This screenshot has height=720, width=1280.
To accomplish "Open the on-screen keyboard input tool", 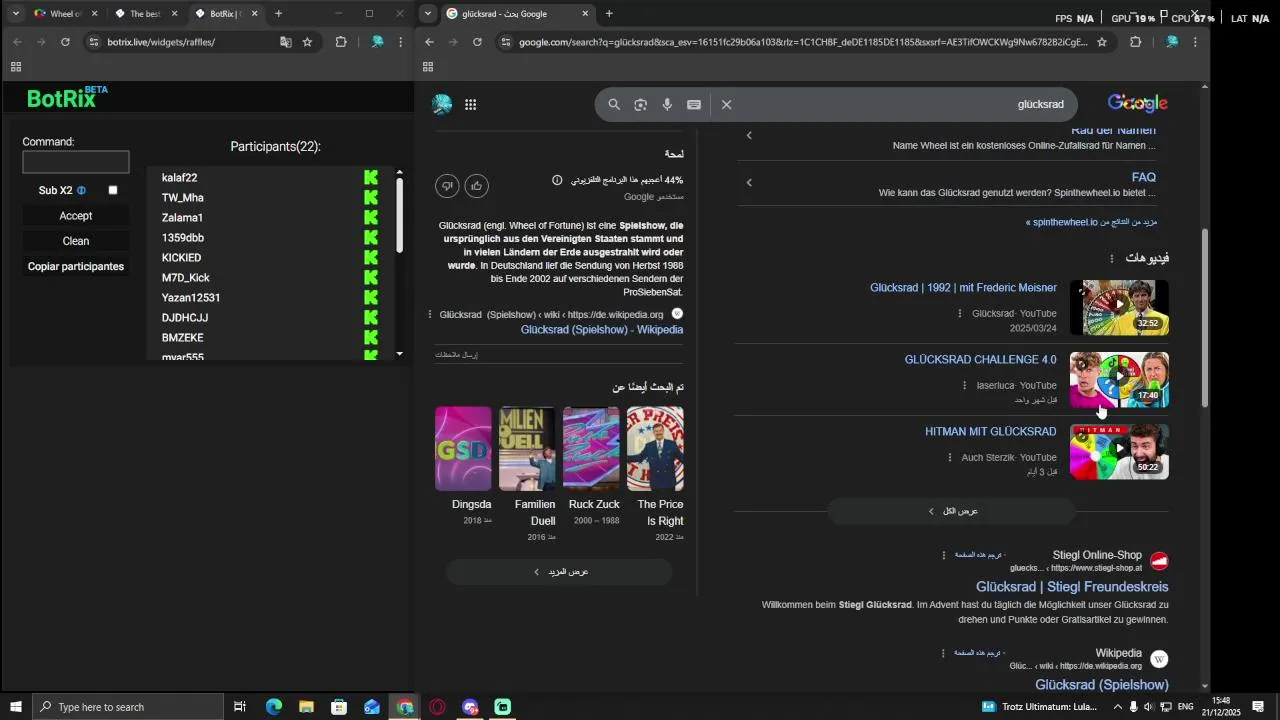I will click(694, 105).
